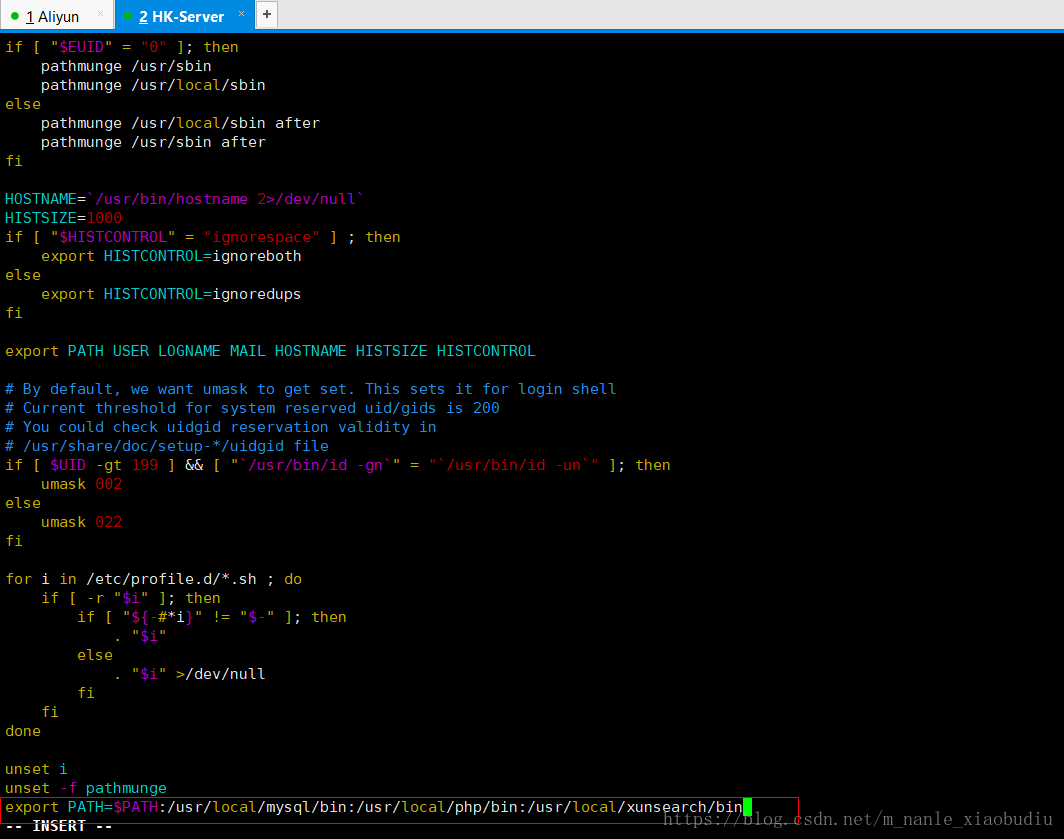Click 'if [ $UID -gt 199 ]' condition line
The image size is (1064, 839).
click(338, 465)
